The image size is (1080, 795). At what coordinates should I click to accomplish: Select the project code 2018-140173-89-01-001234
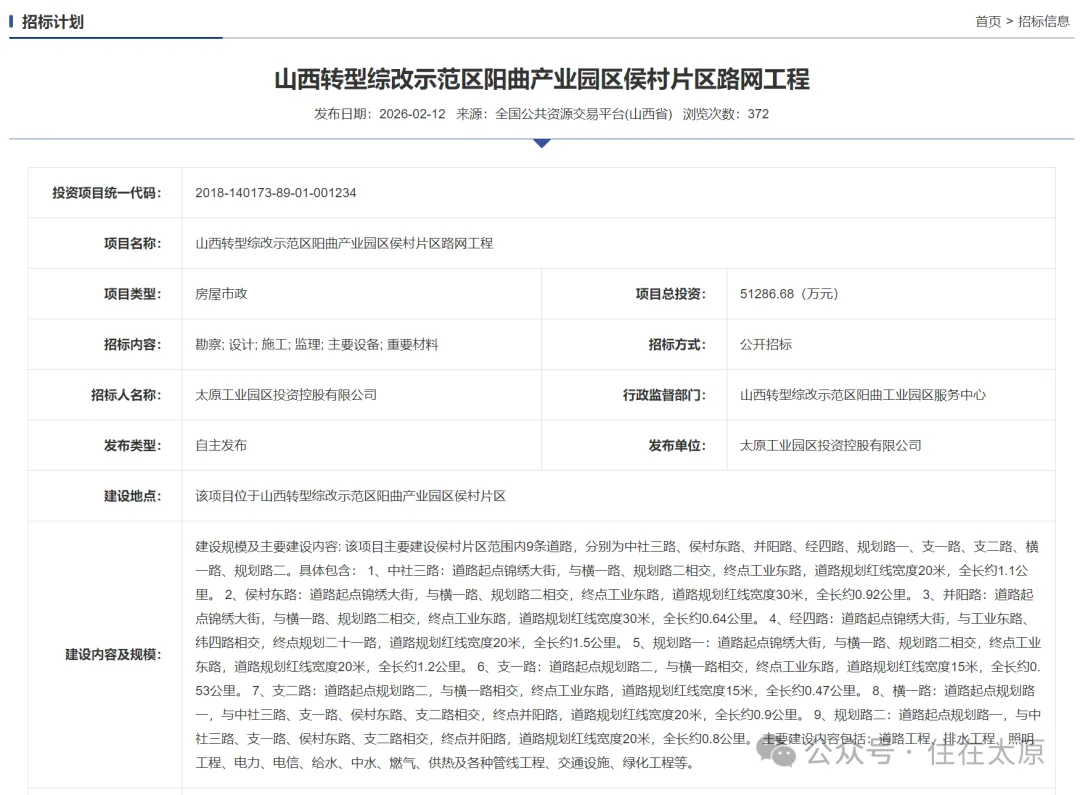pos(276,193)
